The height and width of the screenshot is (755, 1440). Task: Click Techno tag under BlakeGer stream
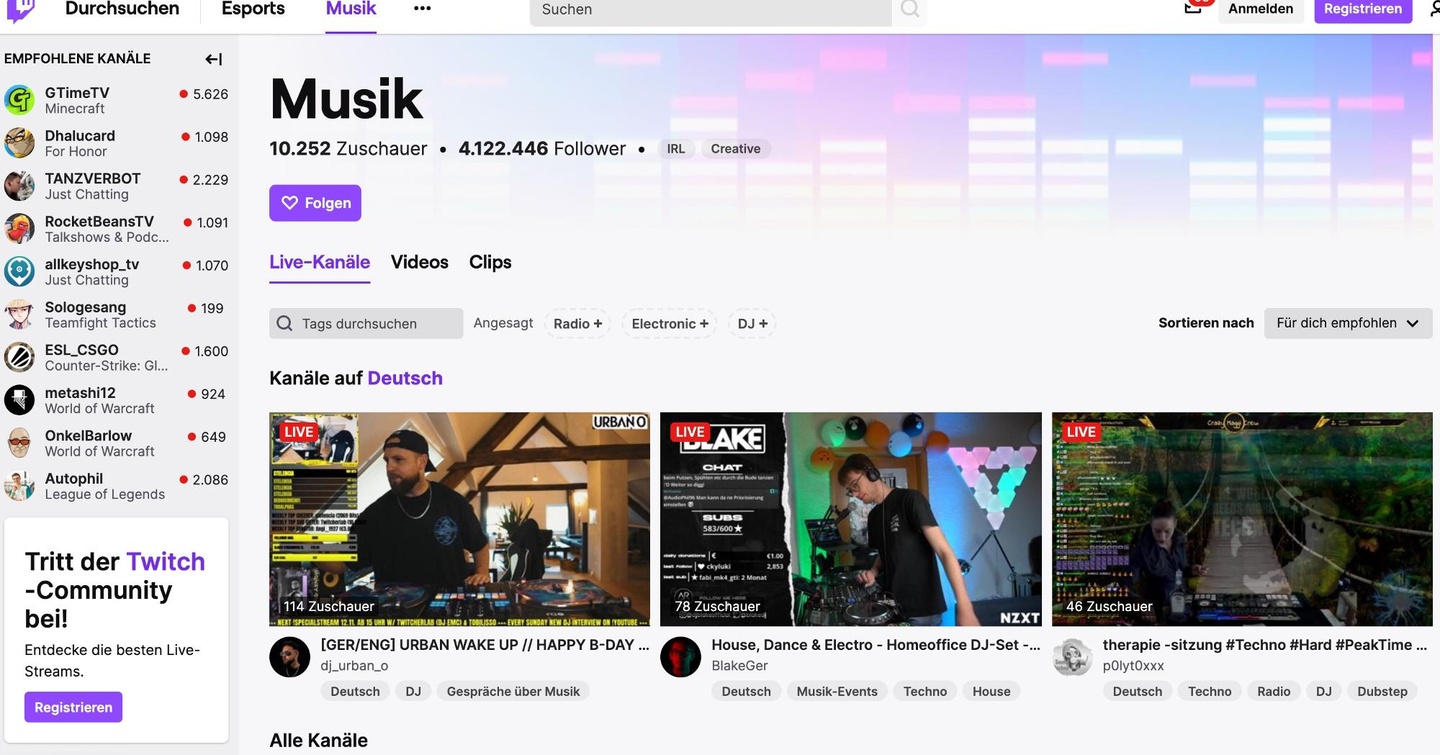925,691
